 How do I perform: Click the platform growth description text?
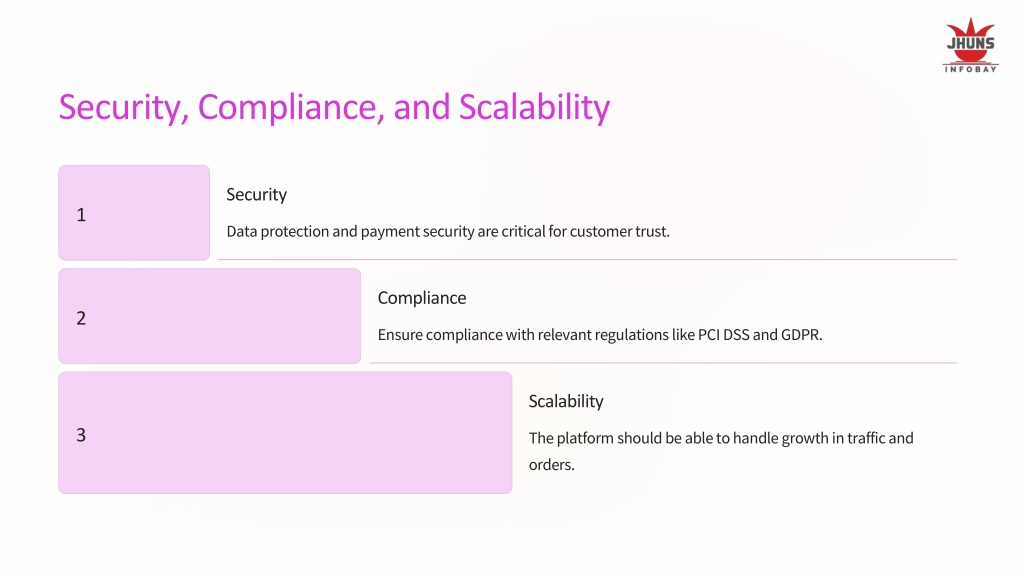[721, 451]
